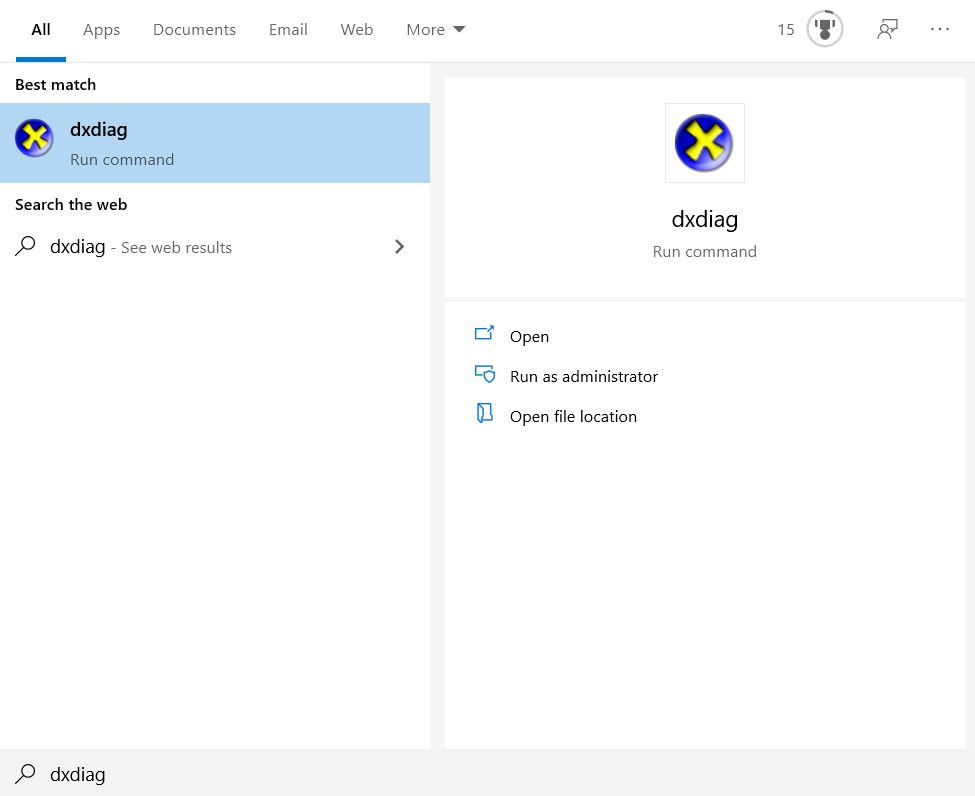Open the rewards medal badge icon
This screenshot has height=796, width=975.
825,29
